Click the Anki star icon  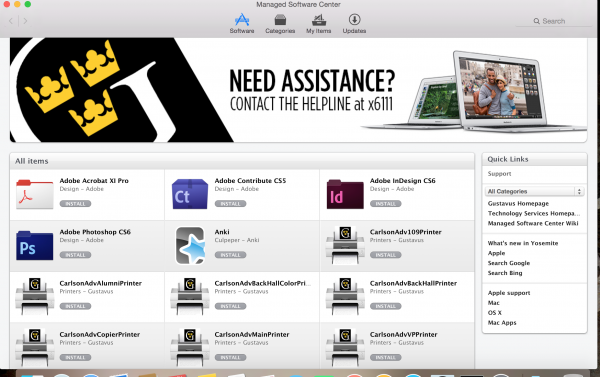tap(190, 246)
